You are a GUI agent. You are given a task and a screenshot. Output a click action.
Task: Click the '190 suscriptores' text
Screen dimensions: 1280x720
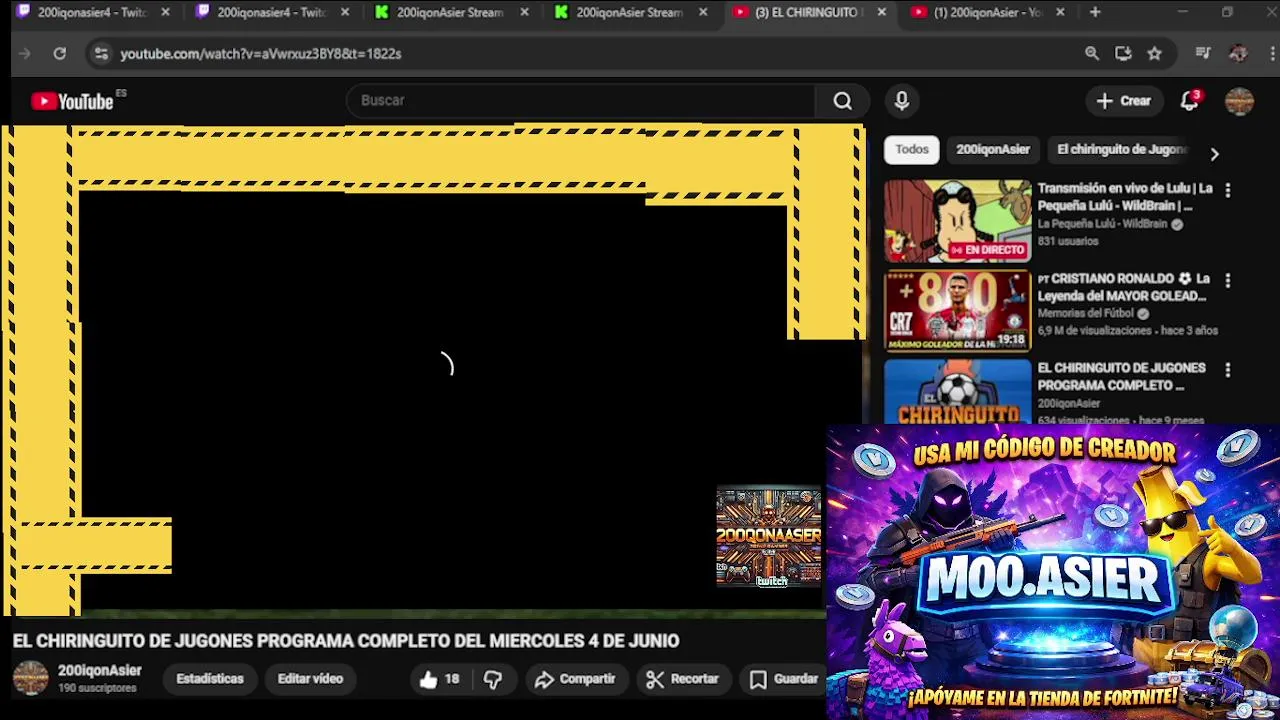97,688
